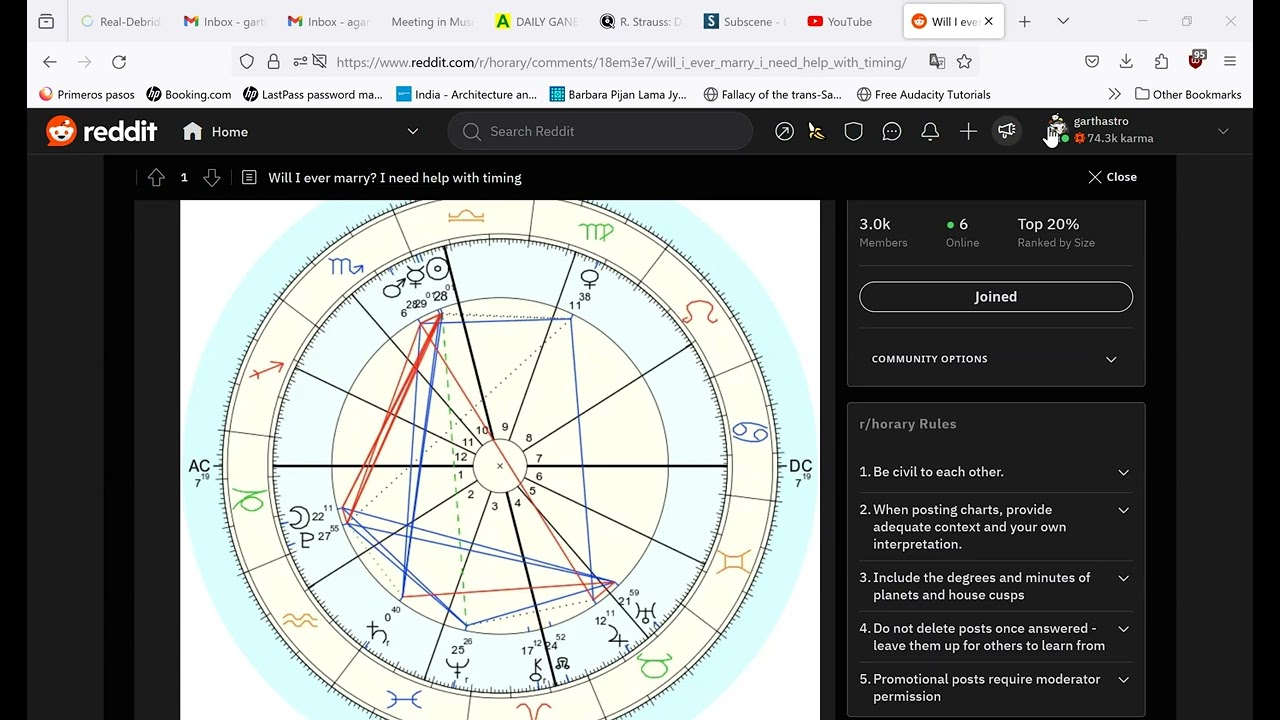Open the moderation shield icon
This screenshot has height=720, width=1280.
pos(853,132)
